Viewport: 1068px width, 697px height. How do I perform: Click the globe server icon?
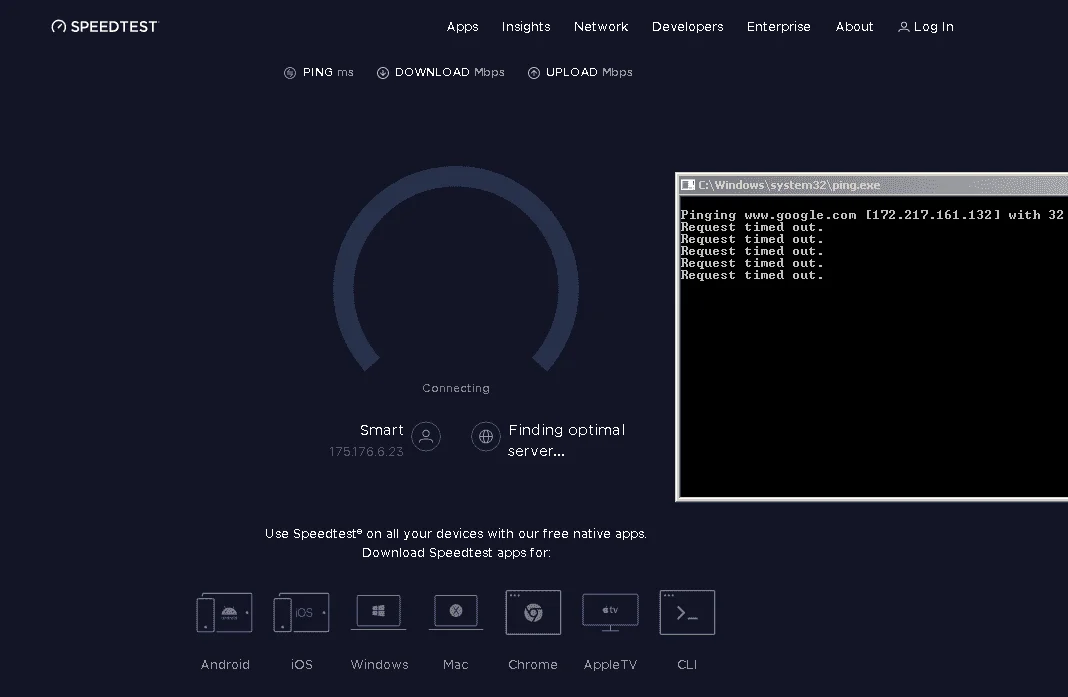486,437
